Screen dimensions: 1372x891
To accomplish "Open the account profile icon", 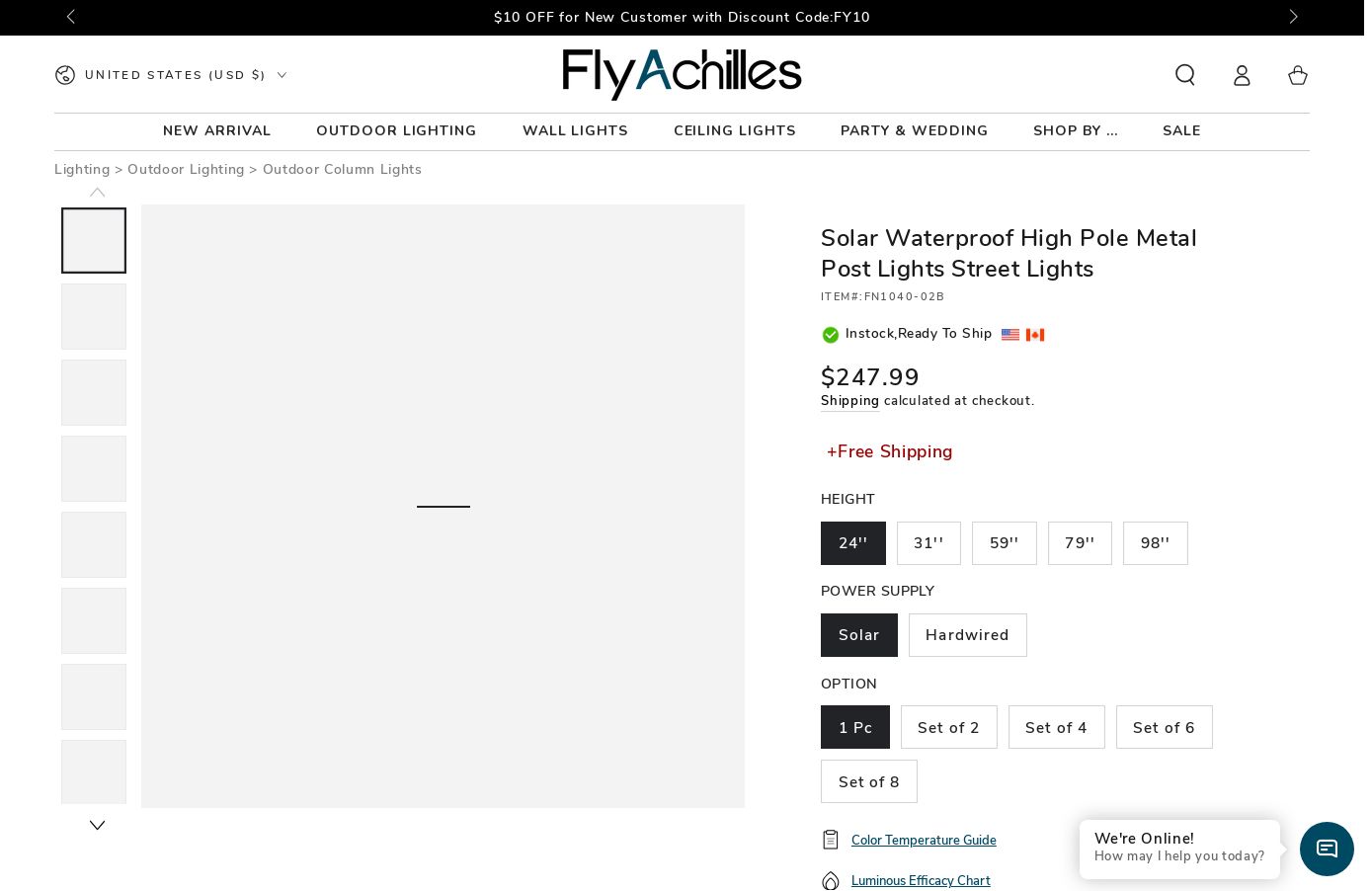I will tap(1242, 75).
